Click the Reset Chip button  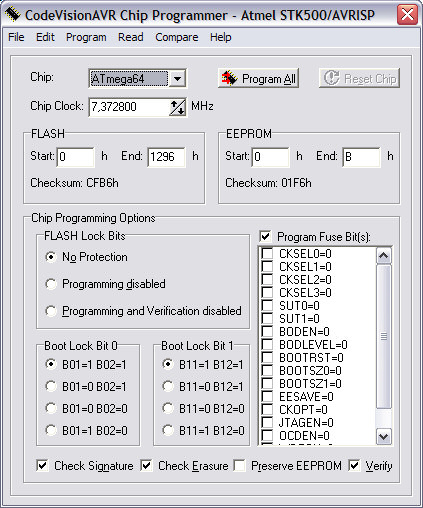(x=359, y=78)
